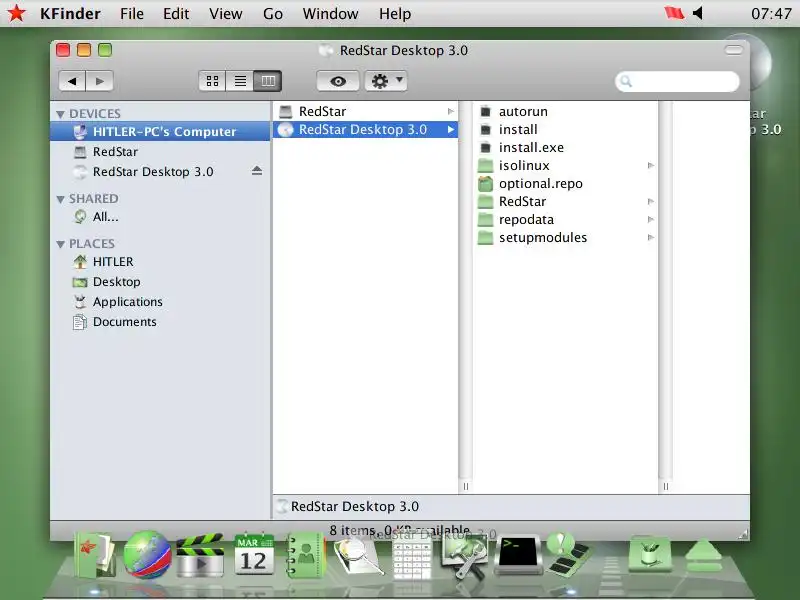This screenshot has width=800, height=600.
Task: Collapse the PLACES sidebar section
Action: tap(61, 244)
